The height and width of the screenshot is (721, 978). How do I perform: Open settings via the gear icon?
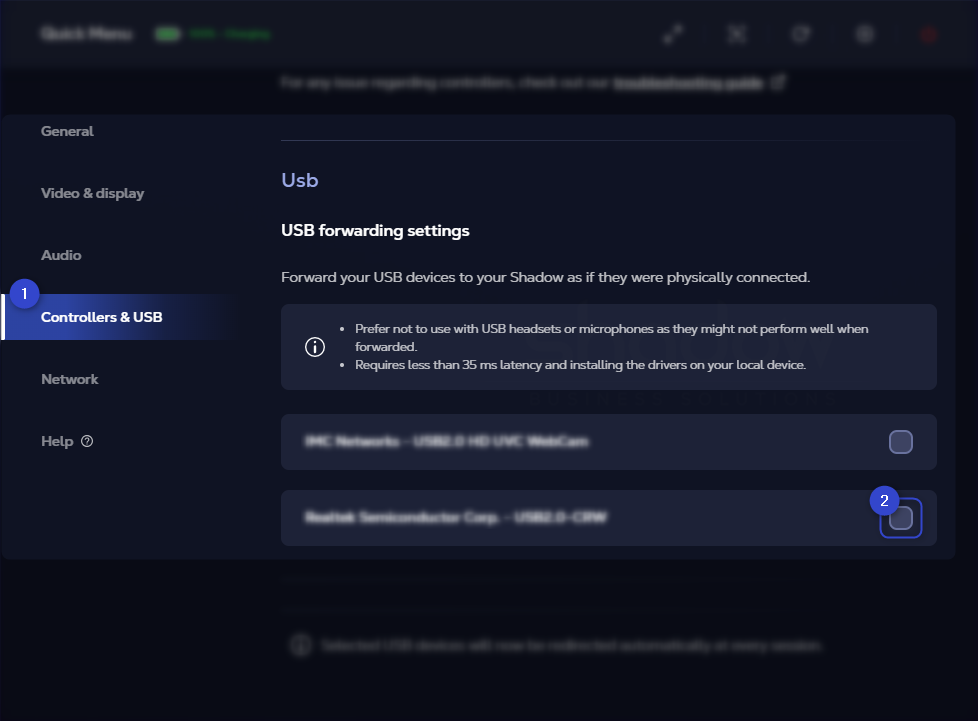click(x=865, y=34)
